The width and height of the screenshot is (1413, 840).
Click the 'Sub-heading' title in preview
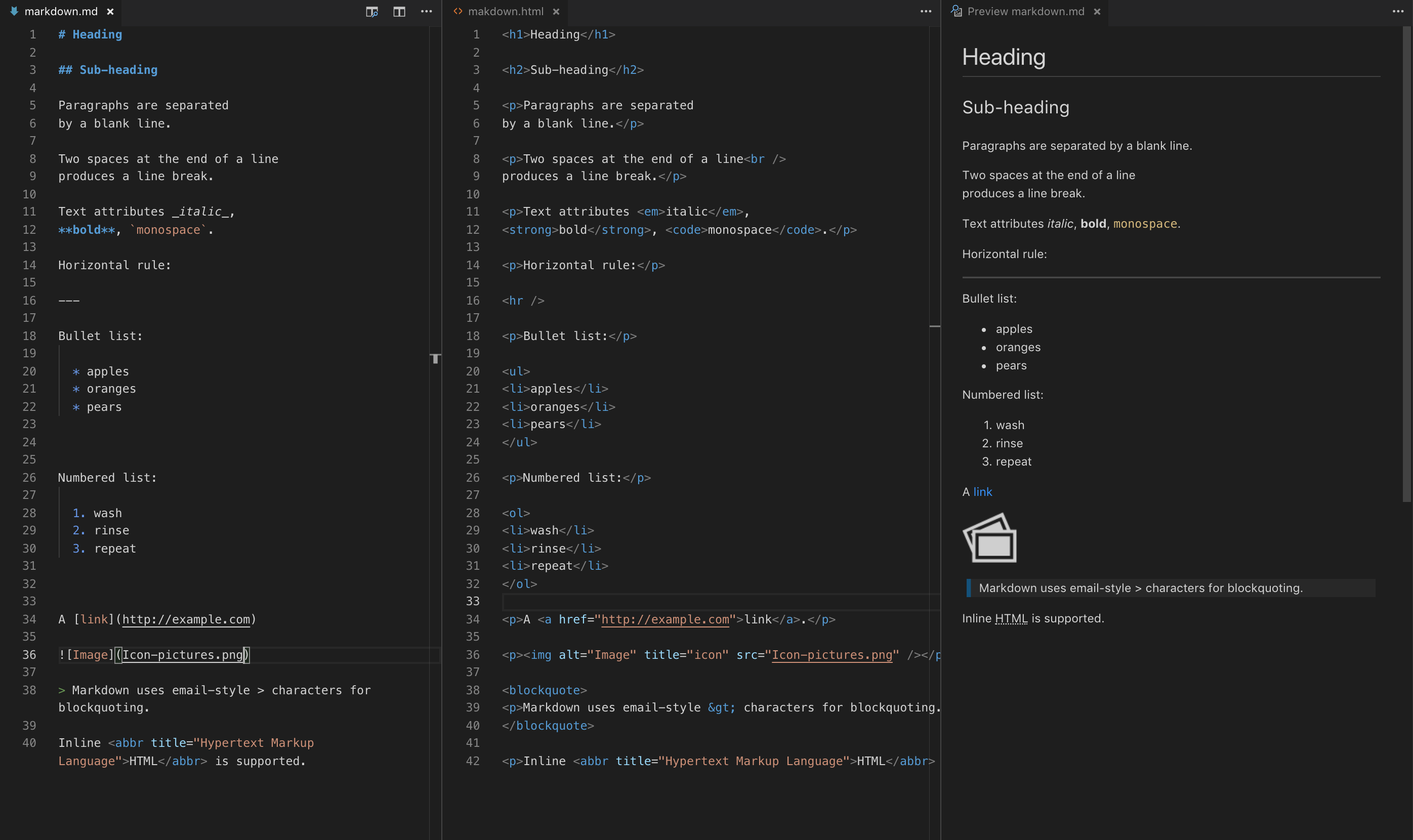(x=1016, y=108)
